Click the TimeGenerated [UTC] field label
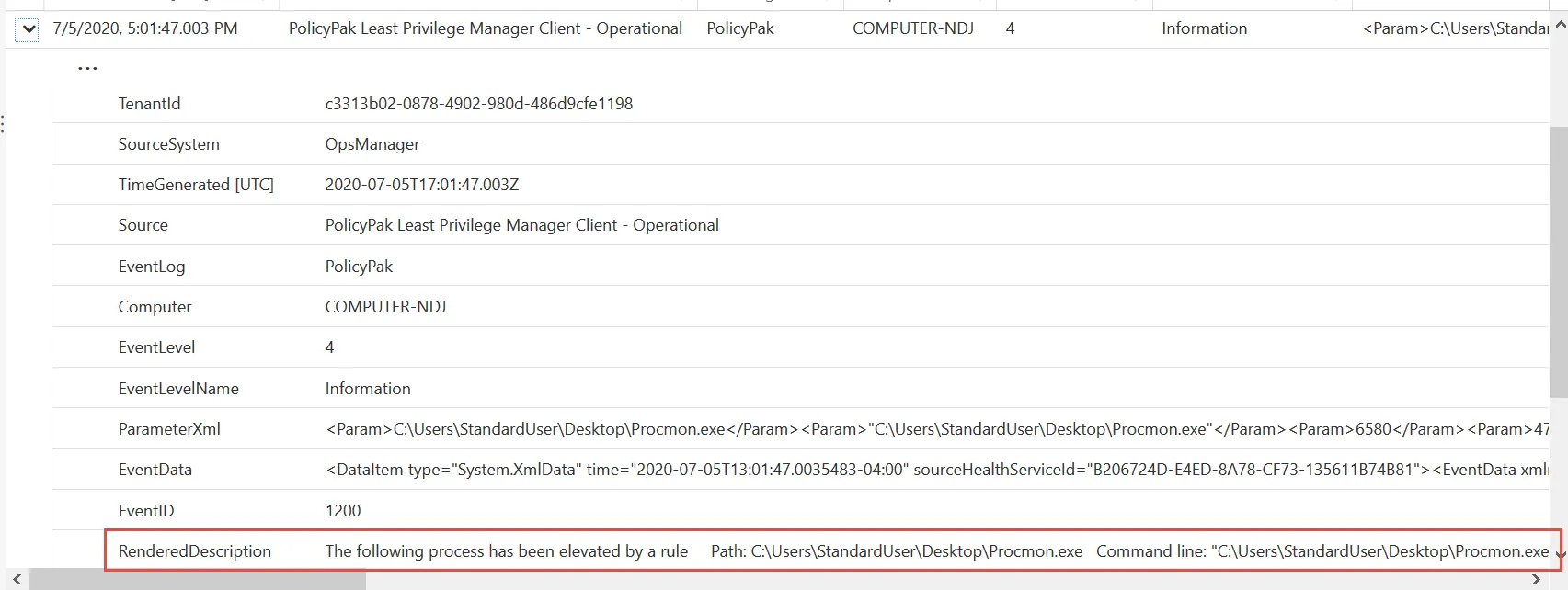 point(196,185)
